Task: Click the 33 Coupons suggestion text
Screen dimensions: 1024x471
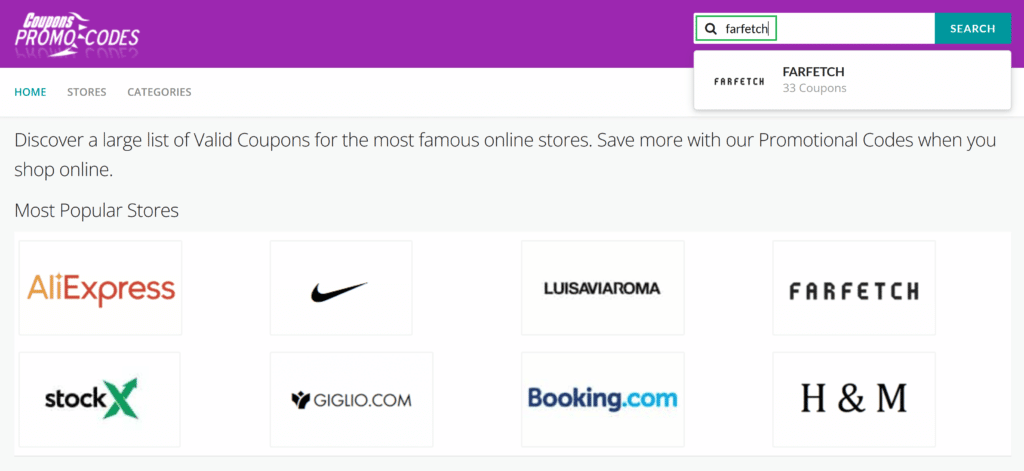Action: point(814,88)
